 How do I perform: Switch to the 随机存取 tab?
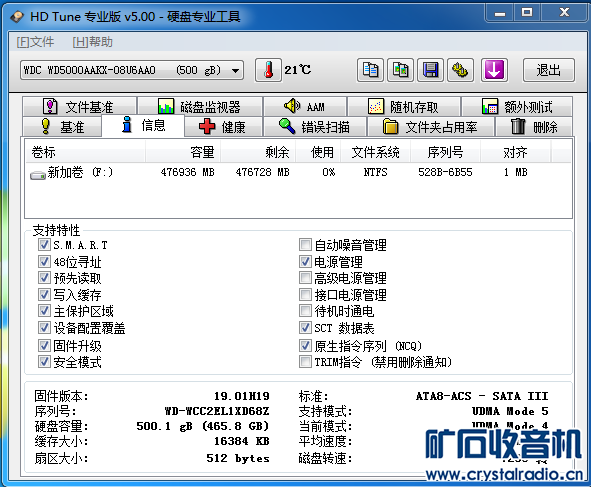point(404,107)
